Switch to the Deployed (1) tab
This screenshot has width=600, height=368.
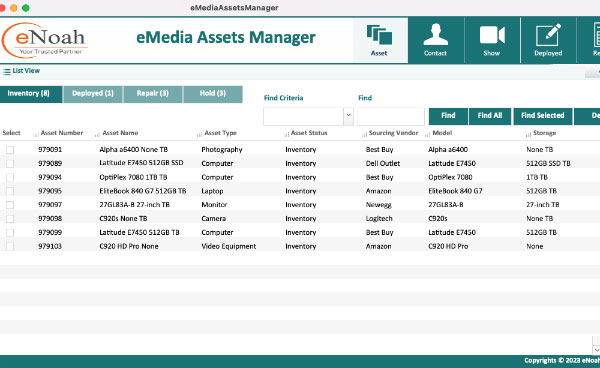point(93,94)
